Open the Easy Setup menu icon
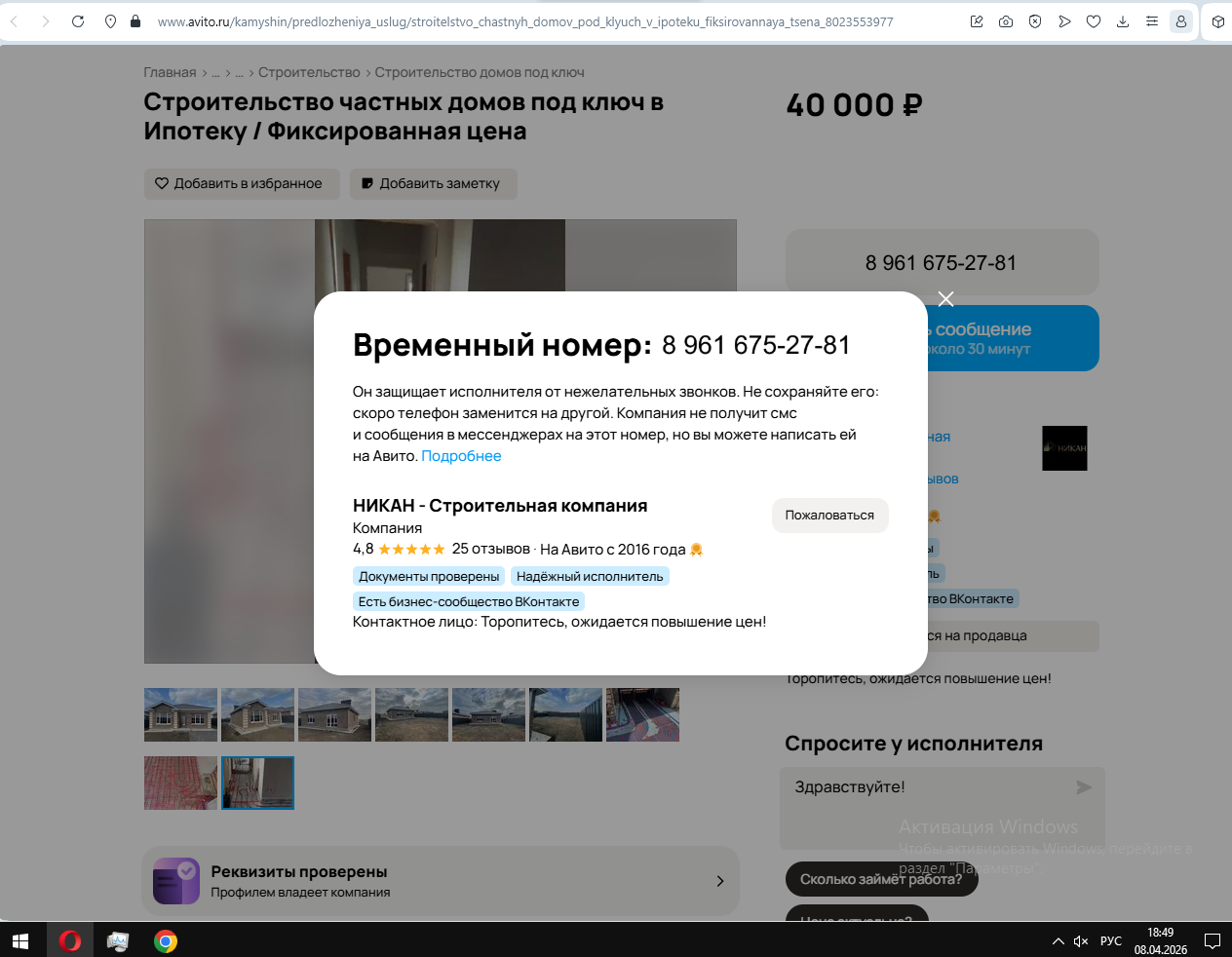This screenshot has width=1232, height=957. tap(1152, 21)
